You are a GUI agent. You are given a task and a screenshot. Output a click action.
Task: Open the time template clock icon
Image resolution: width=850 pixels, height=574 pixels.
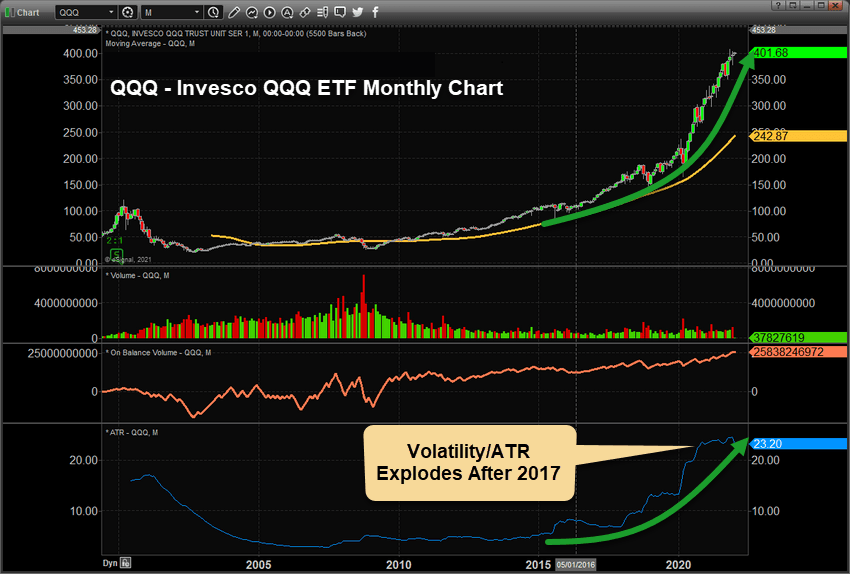(x=214, y=12)
